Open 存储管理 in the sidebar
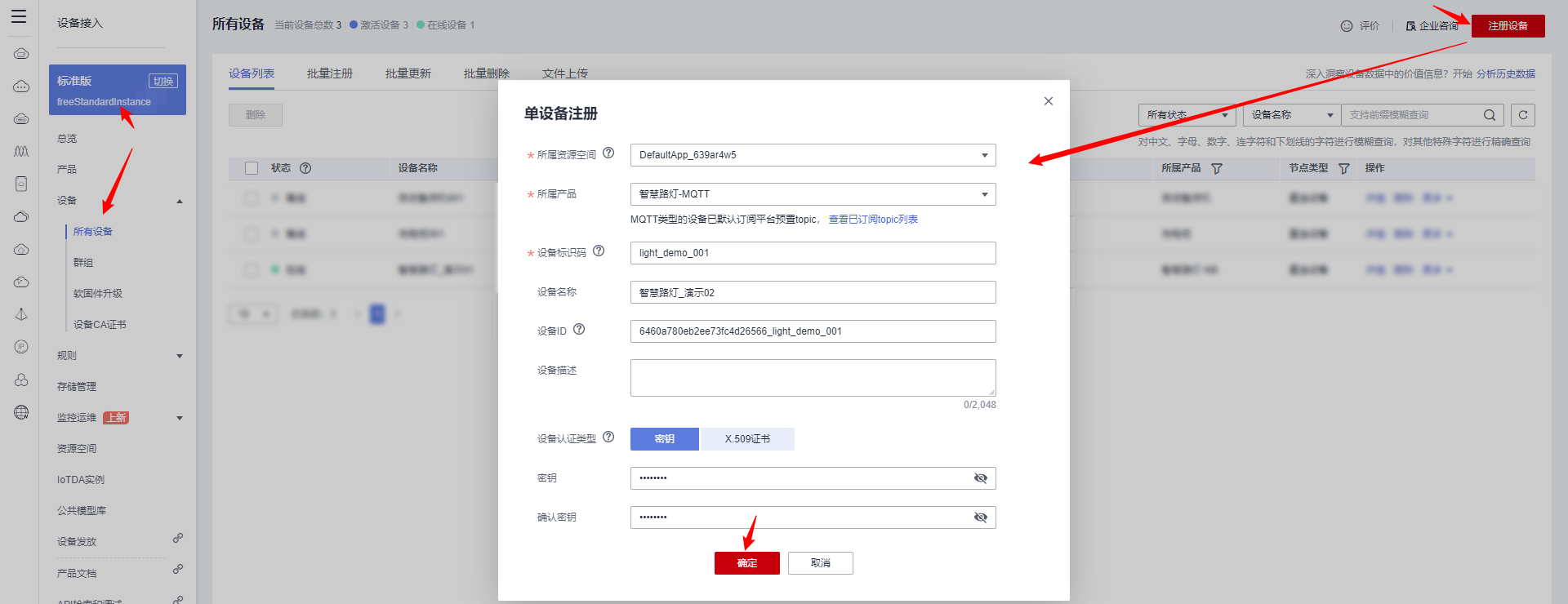 coord(77,387)
